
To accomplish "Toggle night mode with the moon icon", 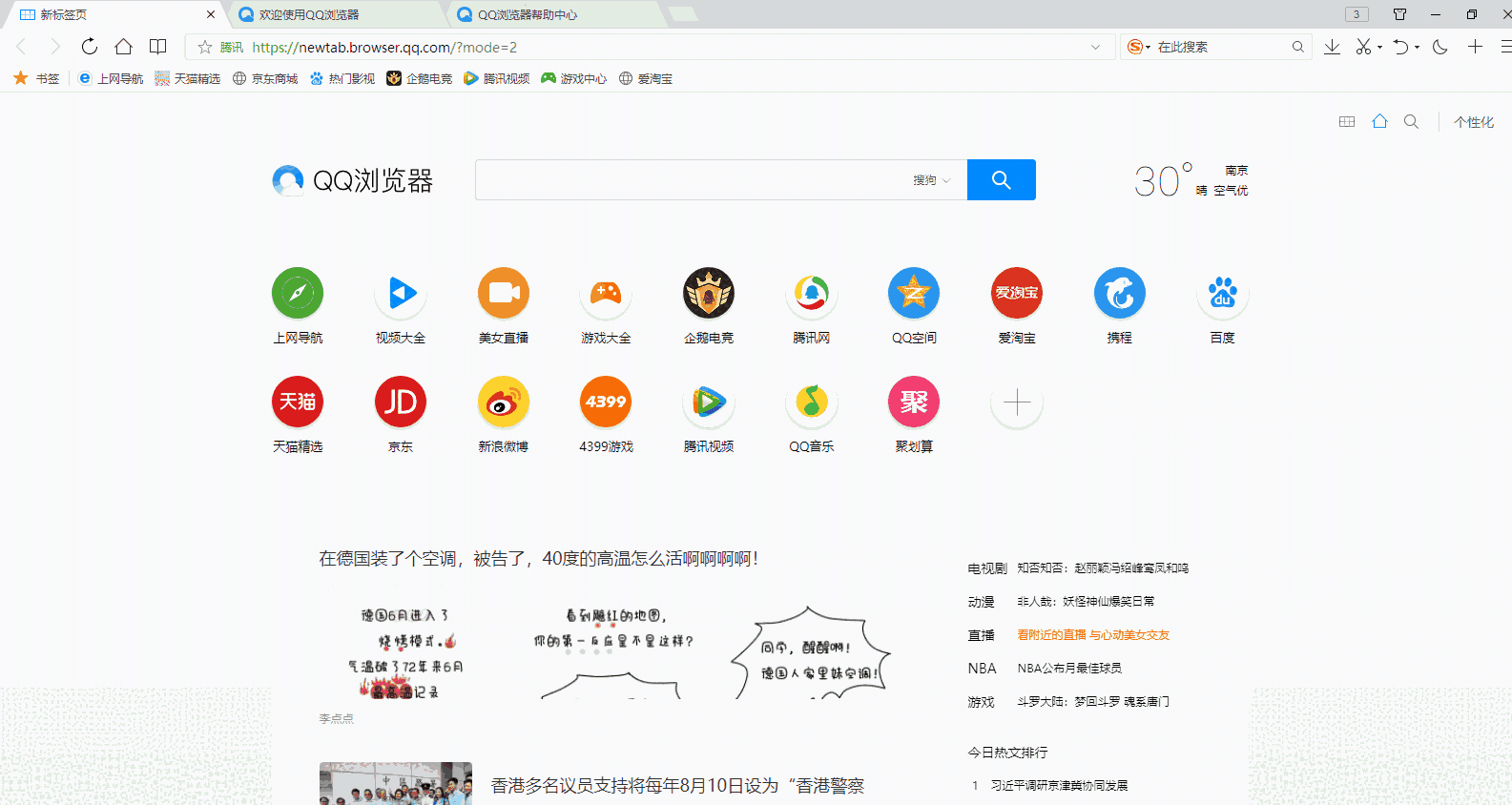I will 1440,47.
